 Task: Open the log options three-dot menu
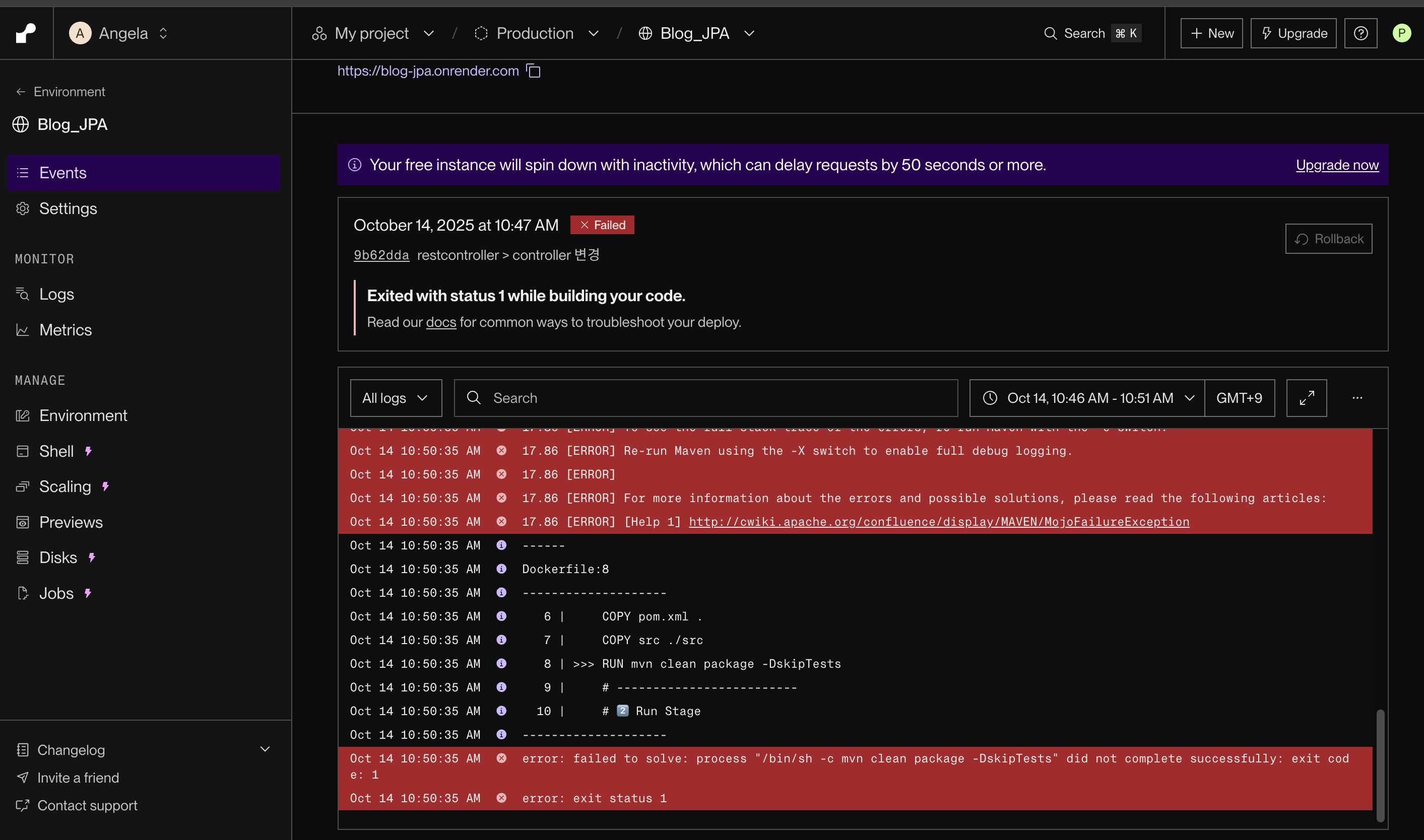coord(1357,398)
